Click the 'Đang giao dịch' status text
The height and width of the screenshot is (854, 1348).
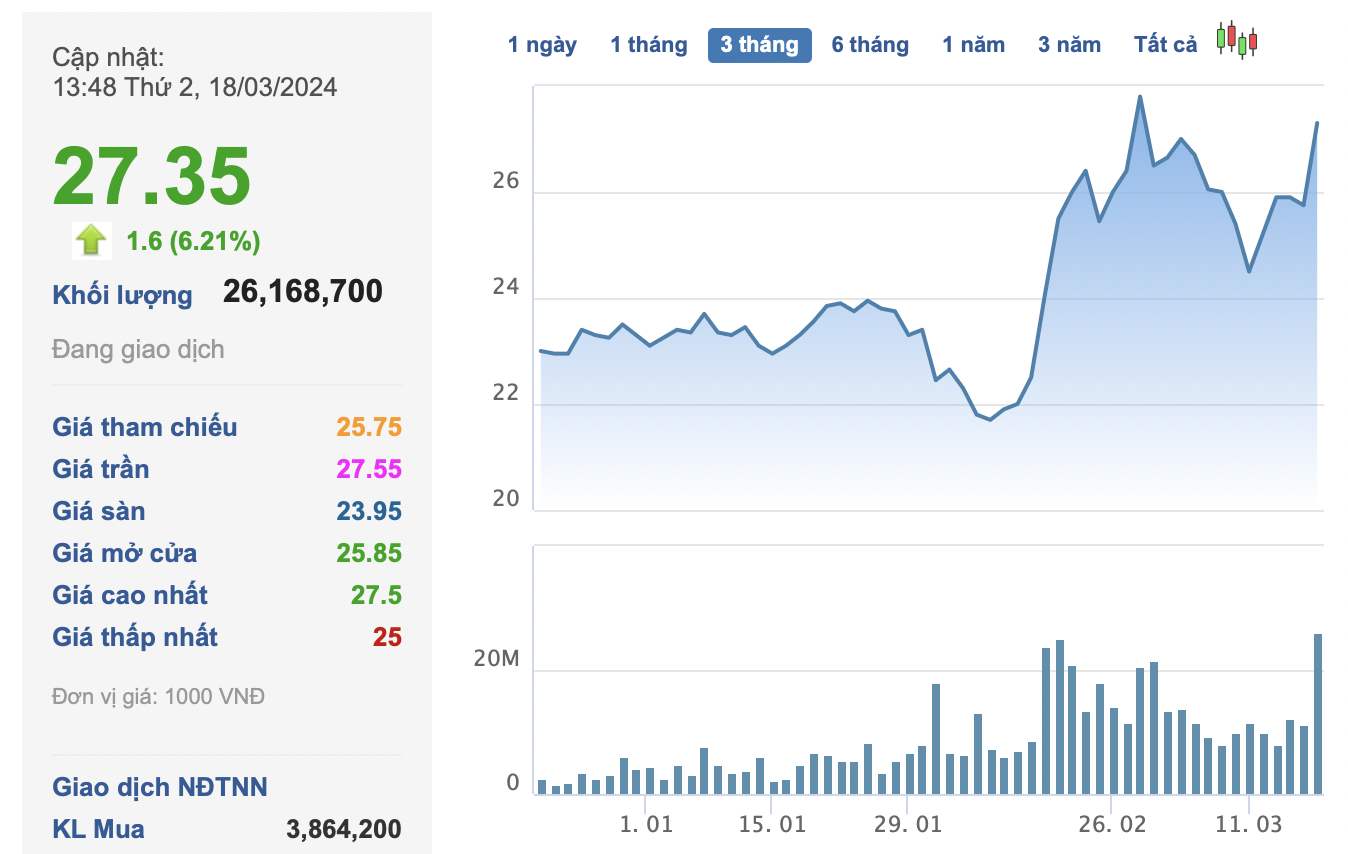(x=138, y=350)
